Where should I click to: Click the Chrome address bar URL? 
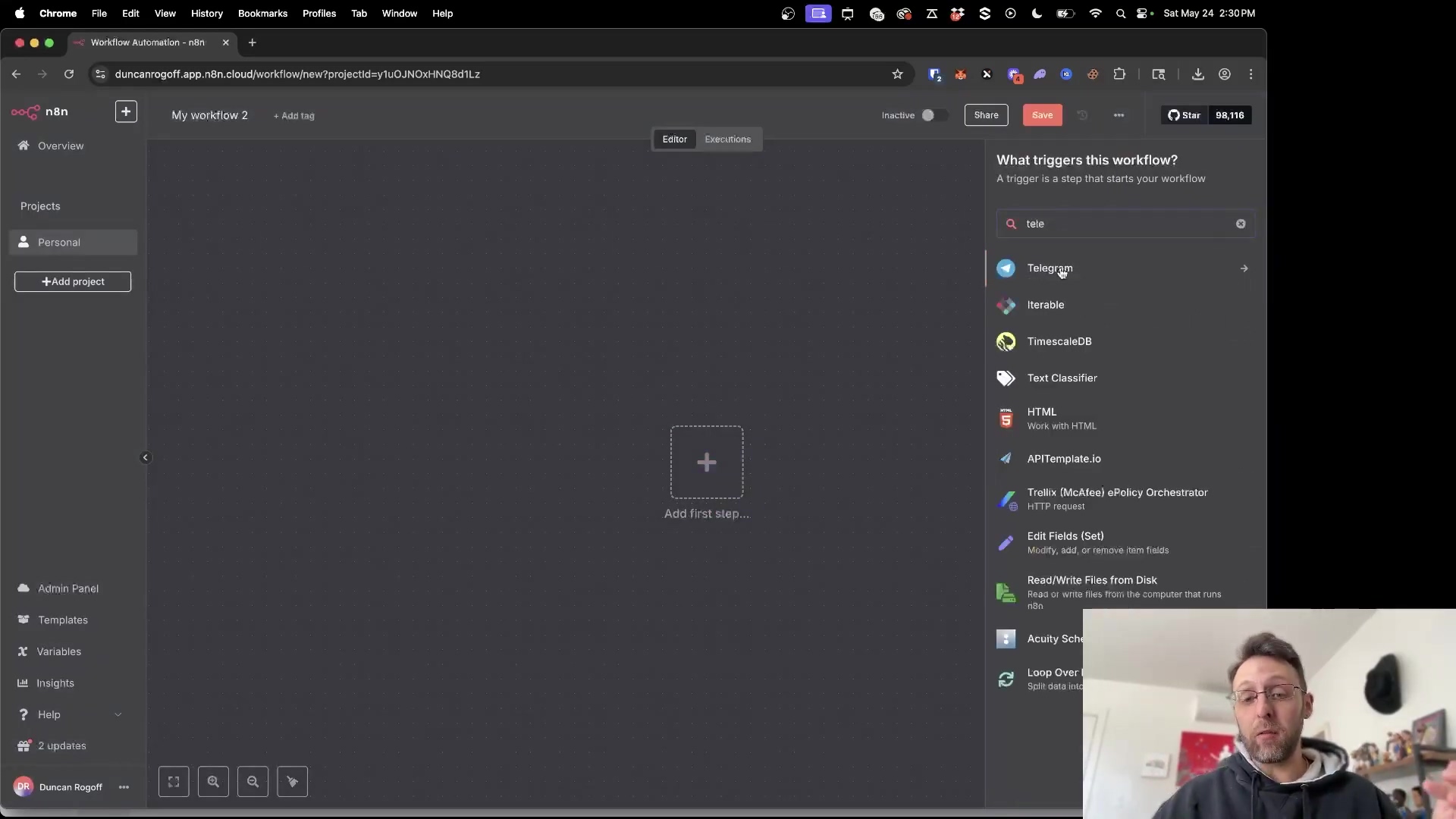297,74
